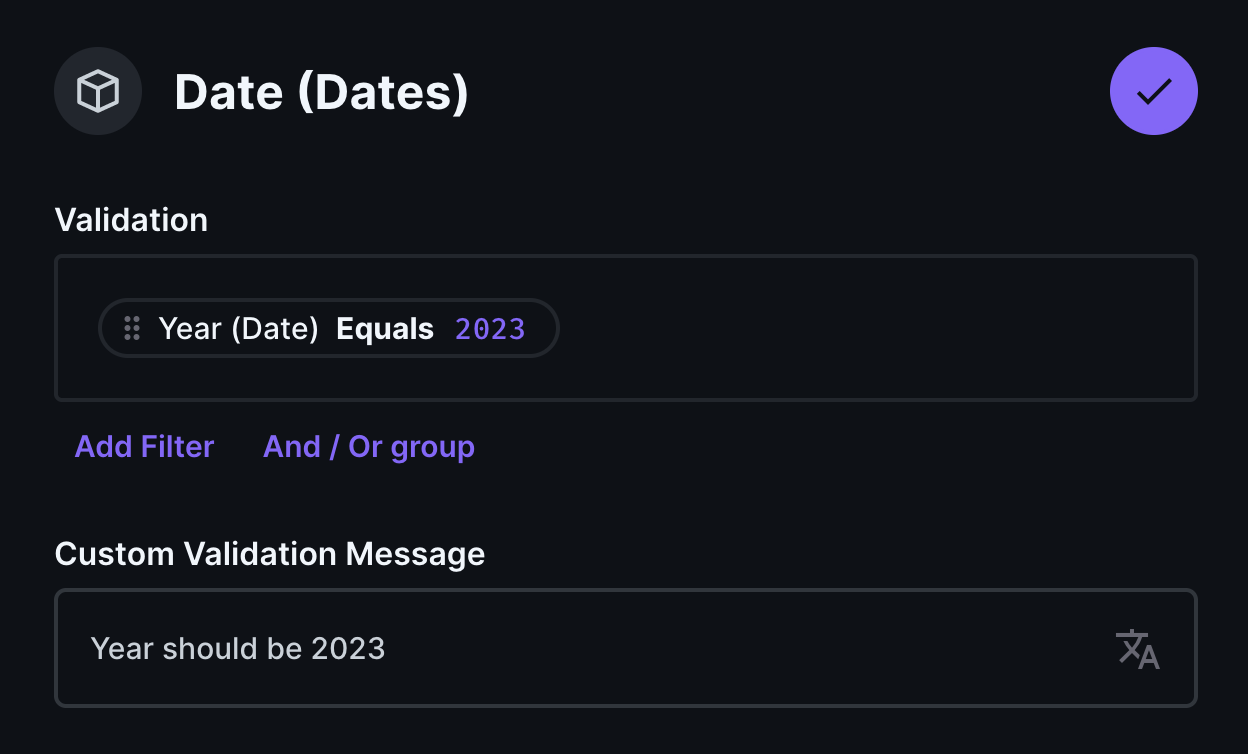Click the cube field-type icon beside the title

(98, 91)
